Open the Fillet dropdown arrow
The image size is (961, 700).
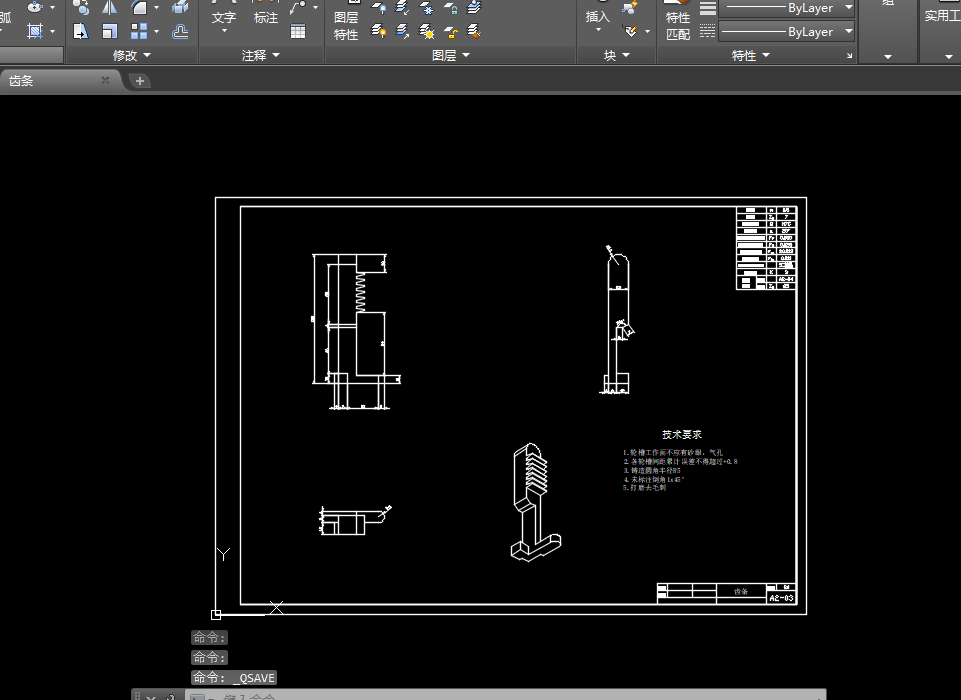tap(157, 7)
